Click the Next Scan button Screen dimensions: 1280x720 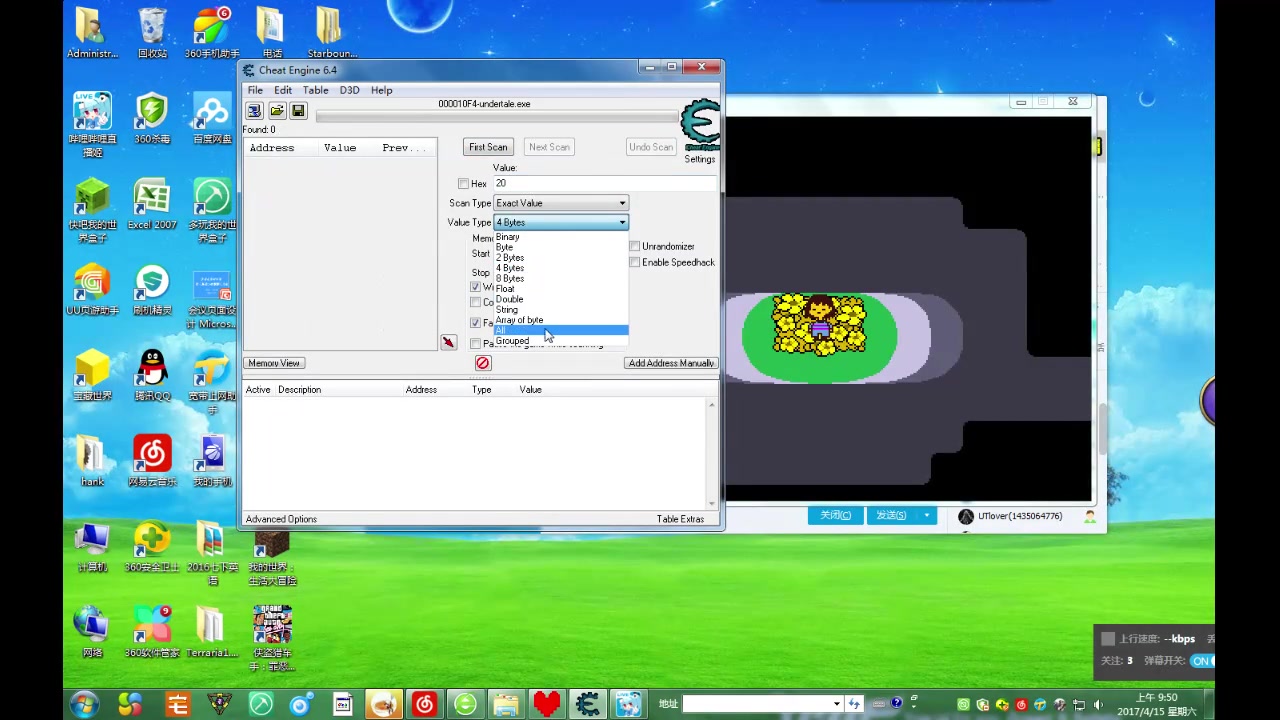pos(549,147)
